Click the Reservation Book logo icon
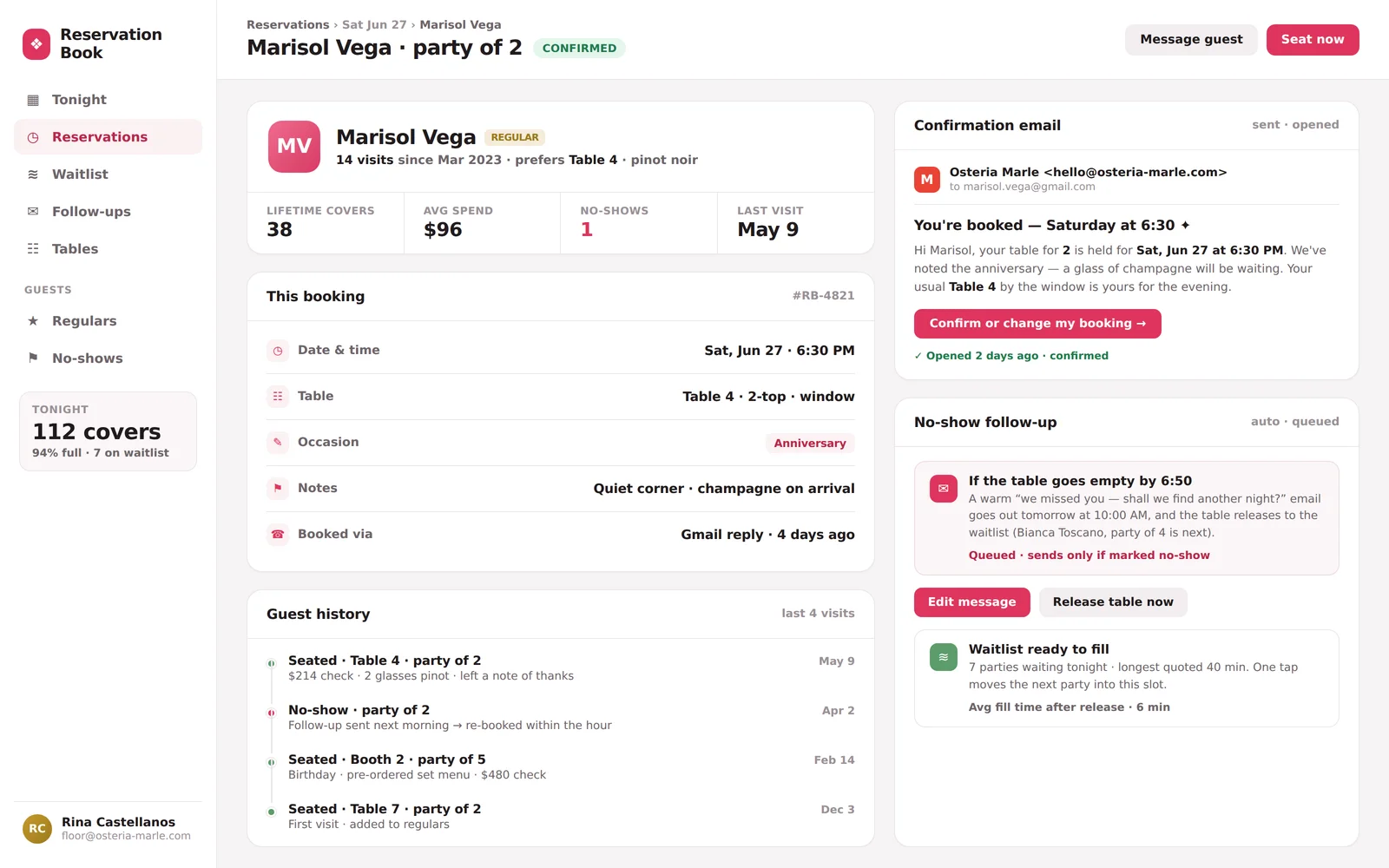The height and width of the screenshot is (868, 1389). pos(36,43)
